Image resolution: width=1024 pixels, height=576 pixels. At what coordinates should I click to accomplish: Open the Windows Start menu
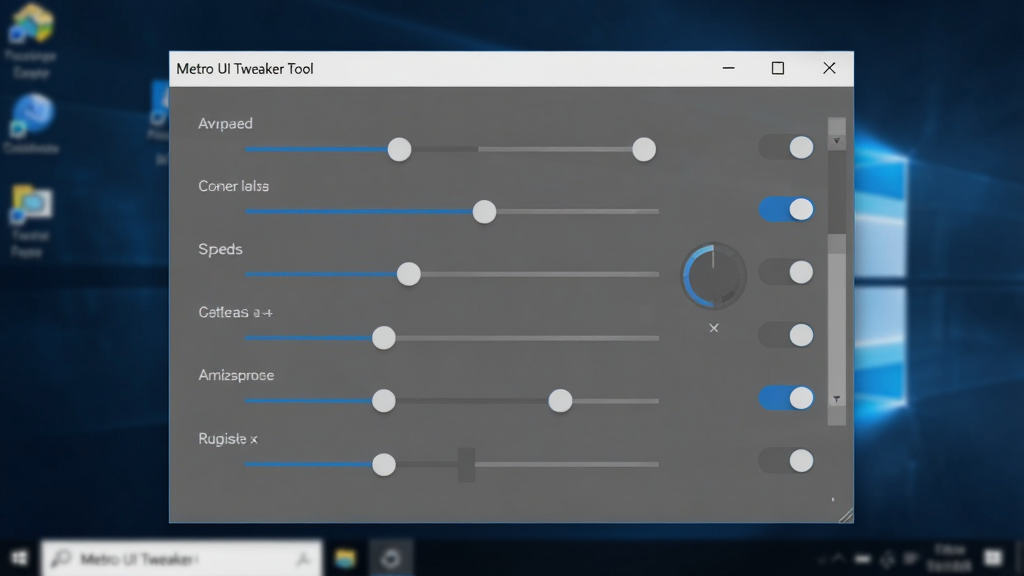point(20,558)
